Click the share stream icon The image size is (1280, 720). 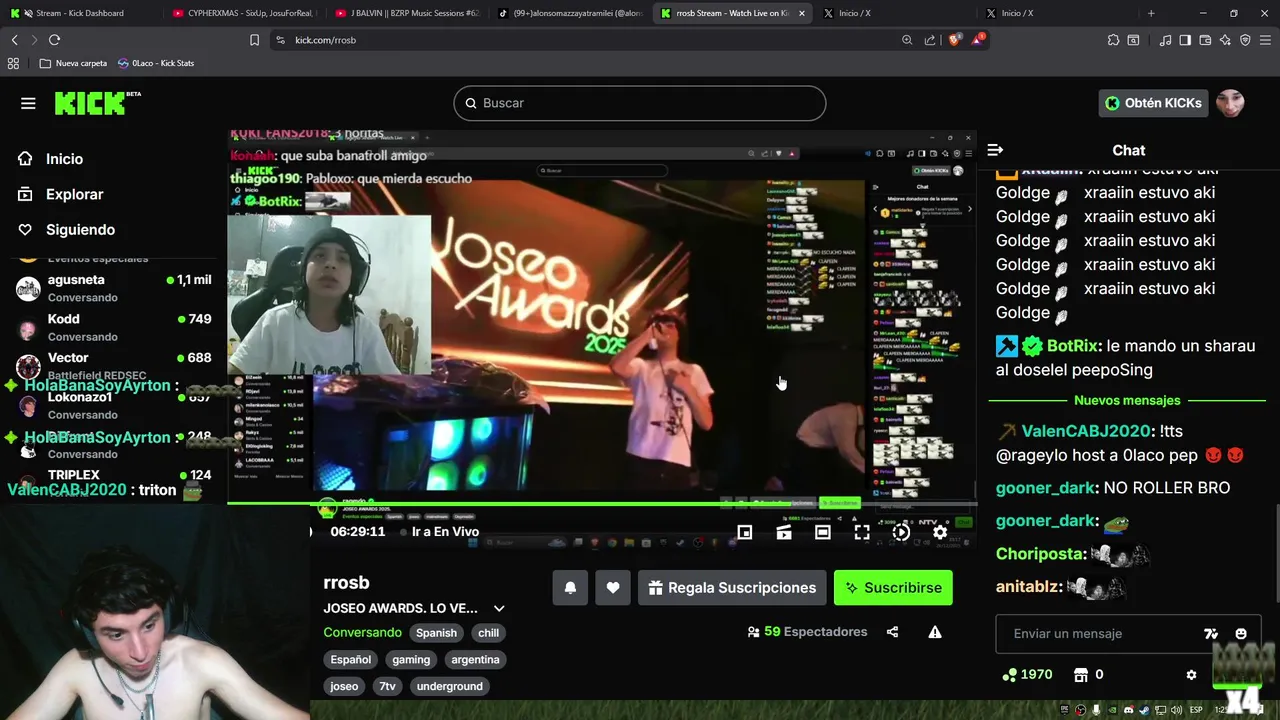(x=892, y=632)
